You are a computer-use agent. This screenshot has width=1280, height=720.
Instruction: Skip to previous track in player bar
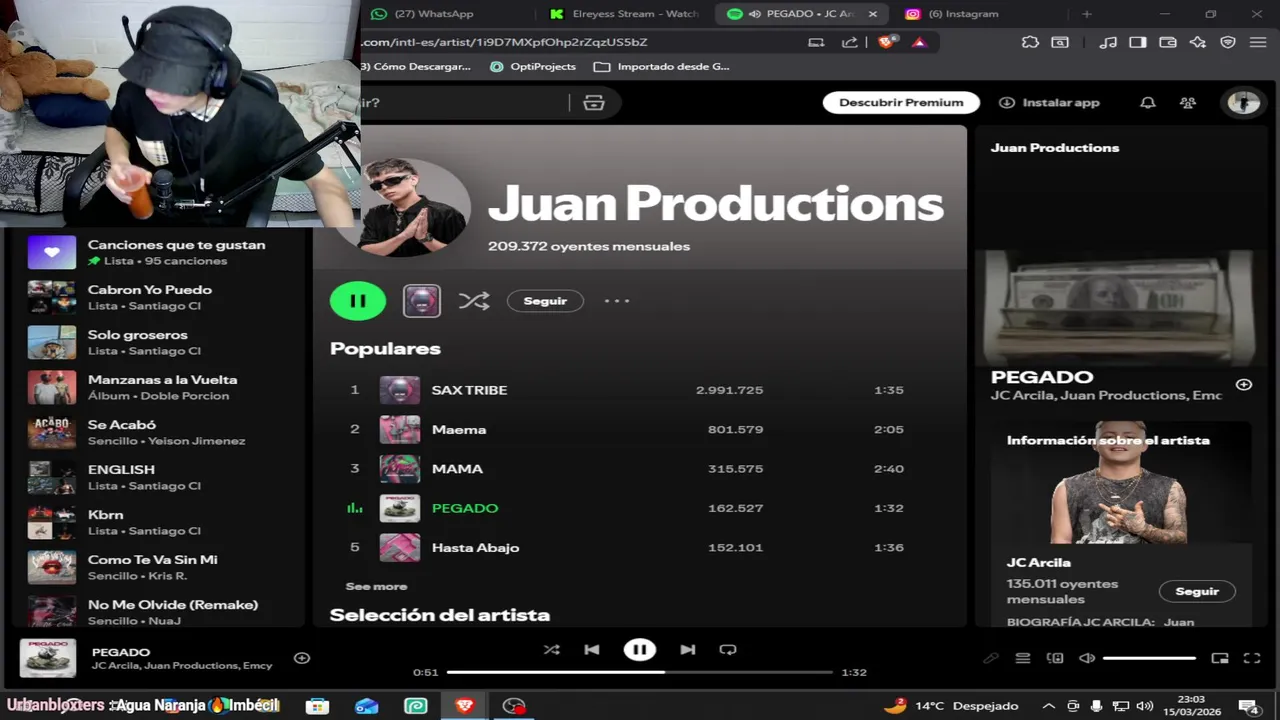point(592,650)
